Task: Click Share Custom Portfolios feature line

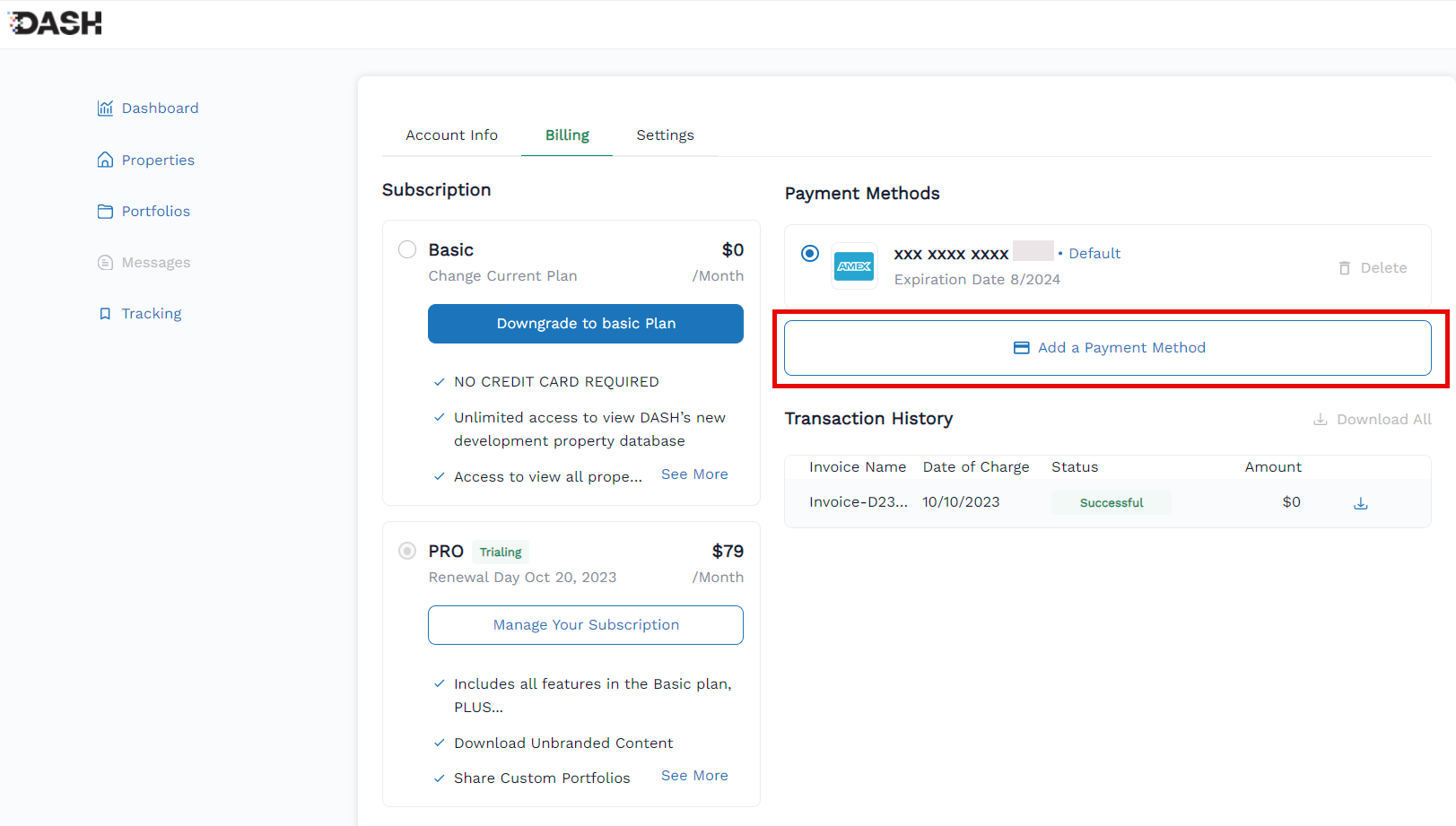Action: (x=542, y=778)
